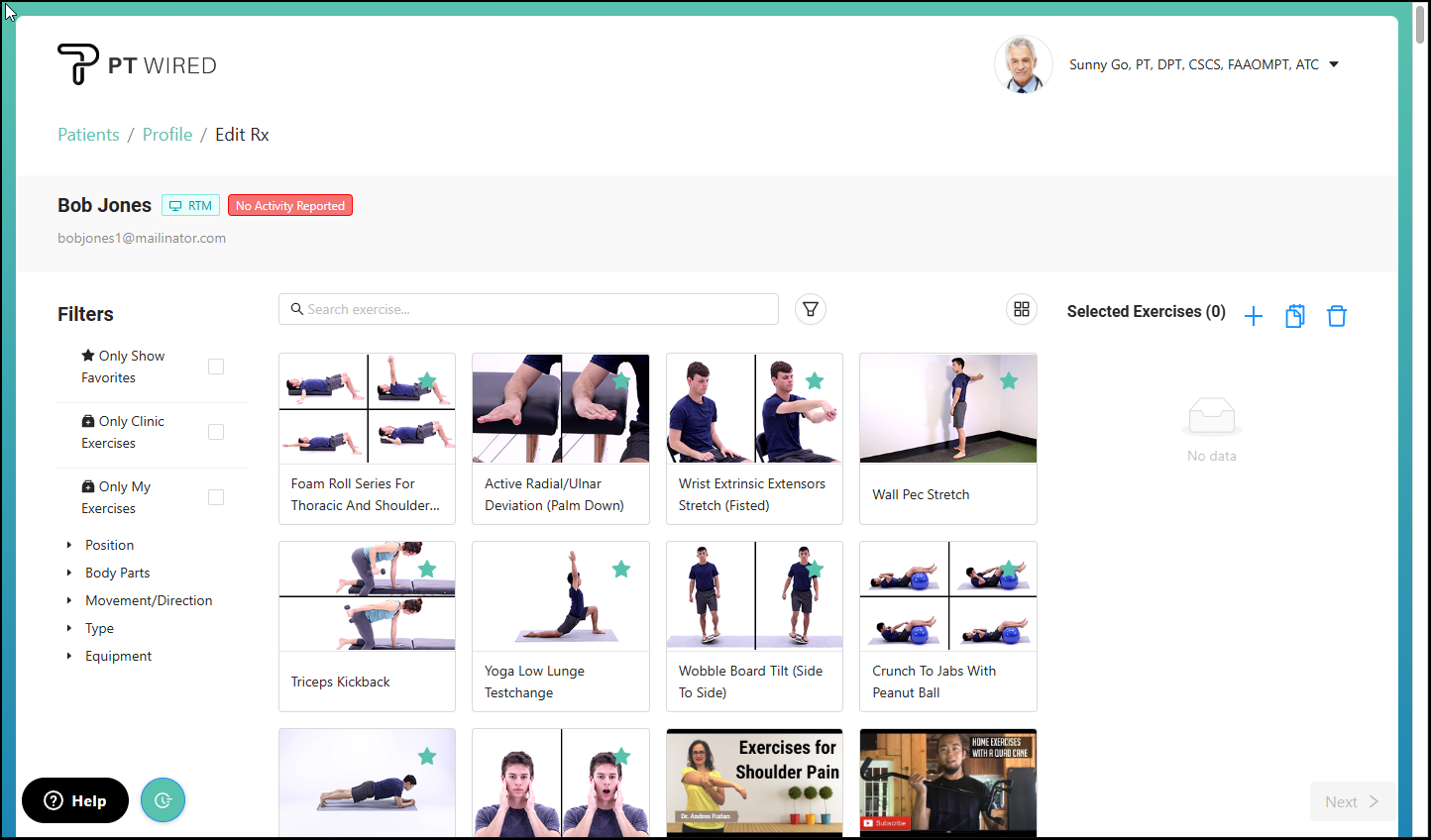Expand the Equipment filter section
Viewport: 1431px width, 840px height.
click(x=118, y=656)
